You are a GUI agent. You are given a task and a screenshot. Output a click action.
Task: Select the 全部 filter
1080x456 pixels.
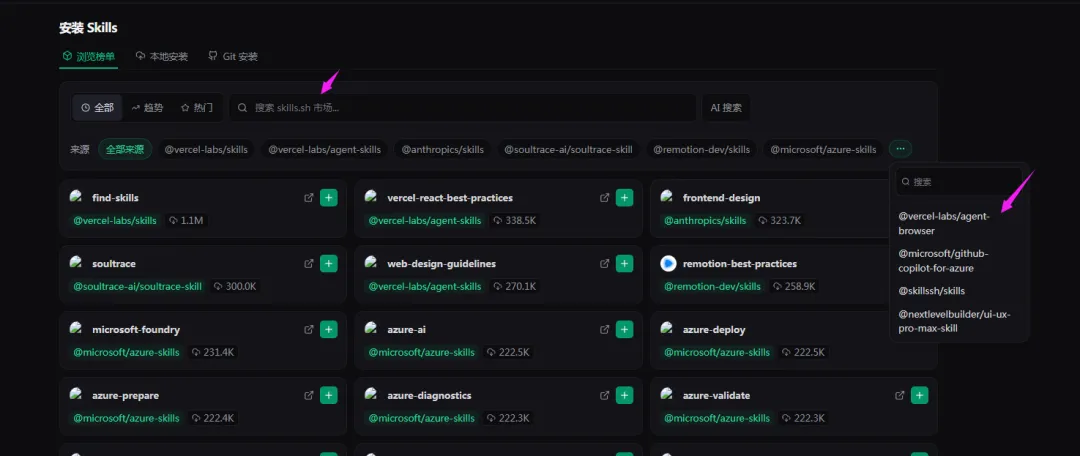97,107
